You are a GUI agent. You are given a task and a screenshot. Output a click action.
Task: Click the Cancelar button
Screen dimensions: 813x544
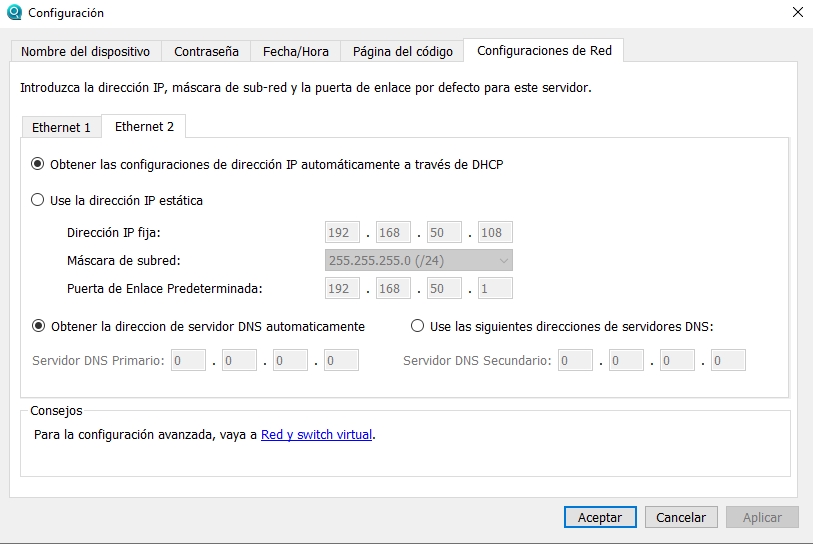click(x=681, y=517)
